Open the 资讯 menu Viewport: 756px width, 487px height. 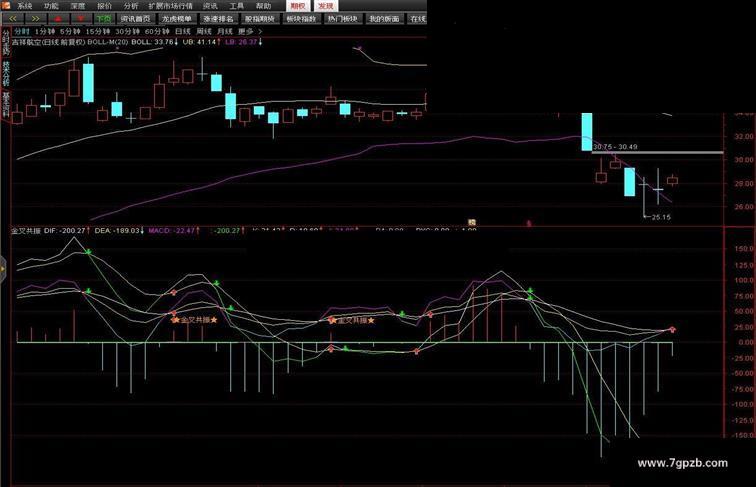[210, 6]
